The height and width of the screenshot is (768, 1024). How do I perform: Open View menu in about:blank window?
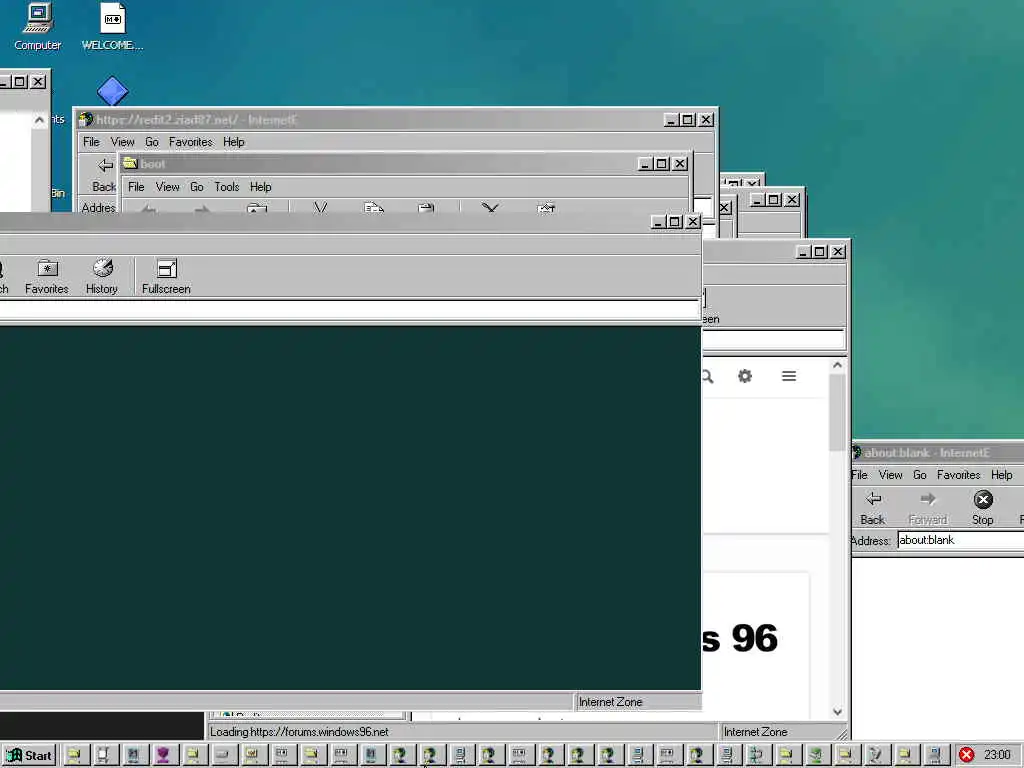pos(890,475)
